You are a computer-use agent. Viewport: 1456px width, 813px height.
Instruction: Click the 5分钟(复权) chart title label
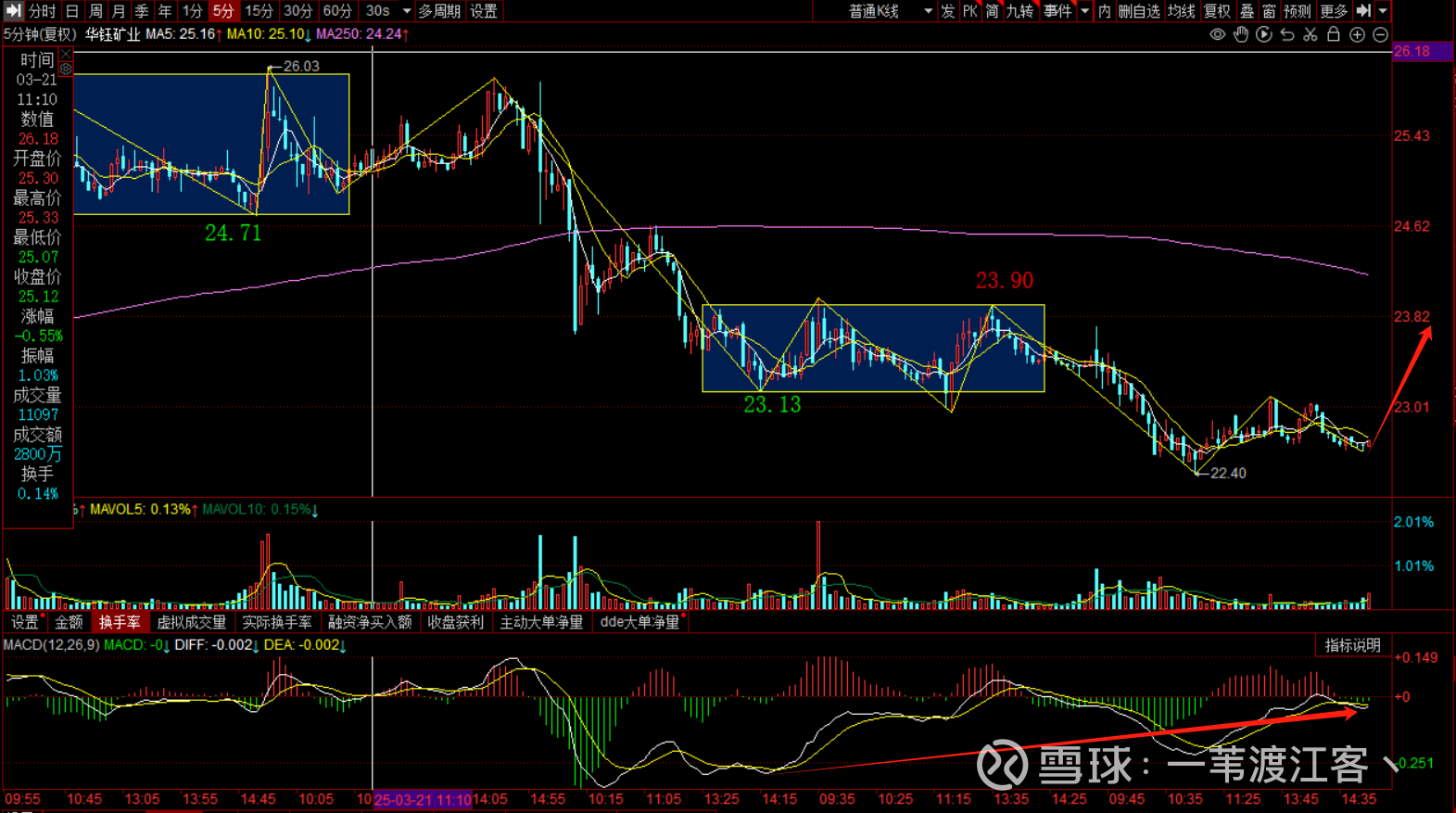41,34
